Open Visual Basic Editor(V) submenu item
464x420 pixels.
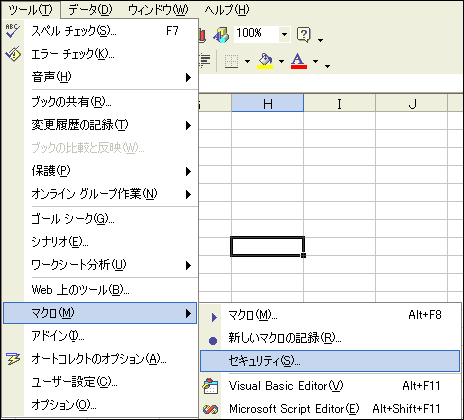click(x=330, y=386)
